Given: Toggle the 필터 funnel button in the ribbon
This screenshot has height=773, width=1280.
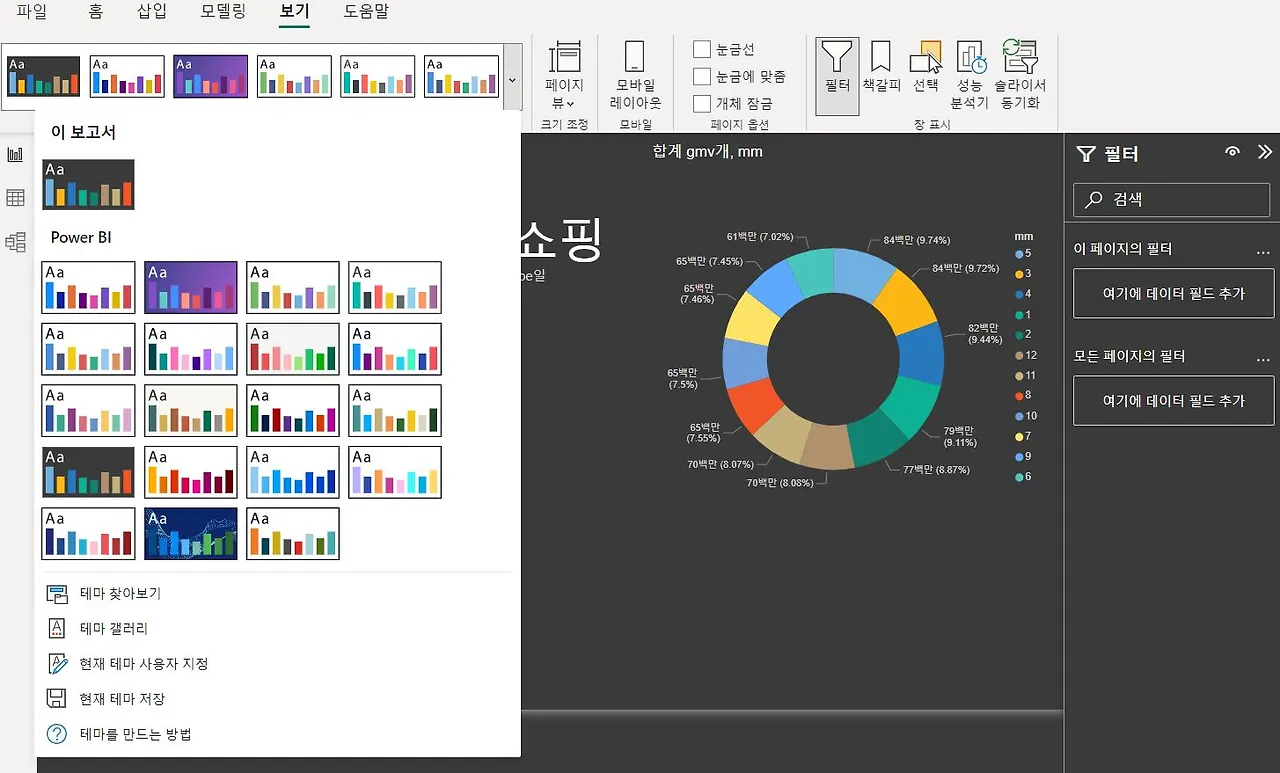Looking at the screenshot, I should (837, 76).
